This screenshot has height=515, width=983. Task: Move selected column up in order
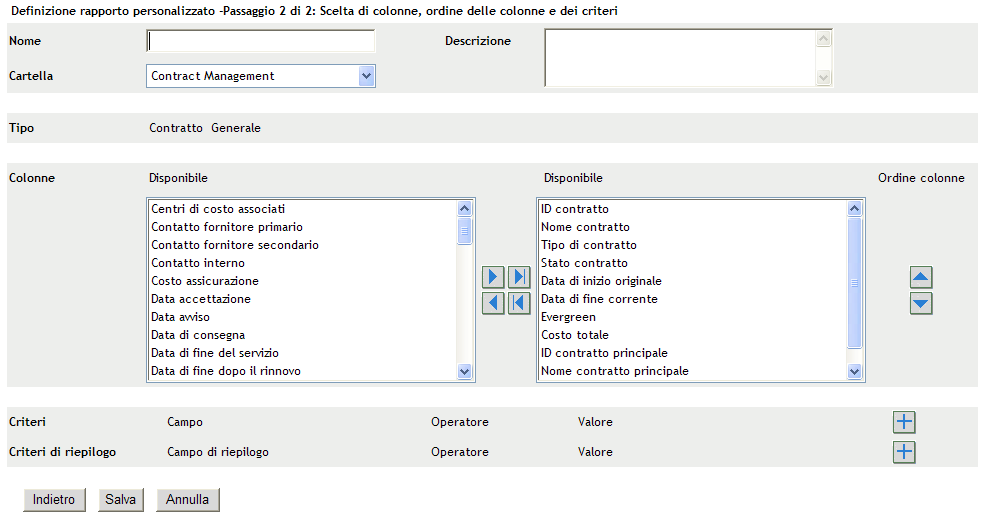coord(921,277)
